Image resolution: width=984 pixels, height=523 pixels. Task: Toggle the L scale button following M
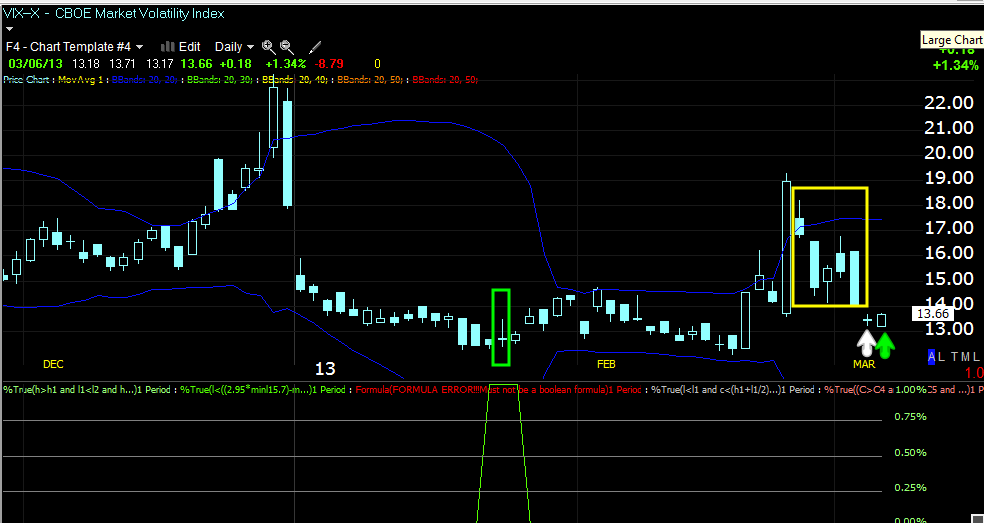point(976,357)
